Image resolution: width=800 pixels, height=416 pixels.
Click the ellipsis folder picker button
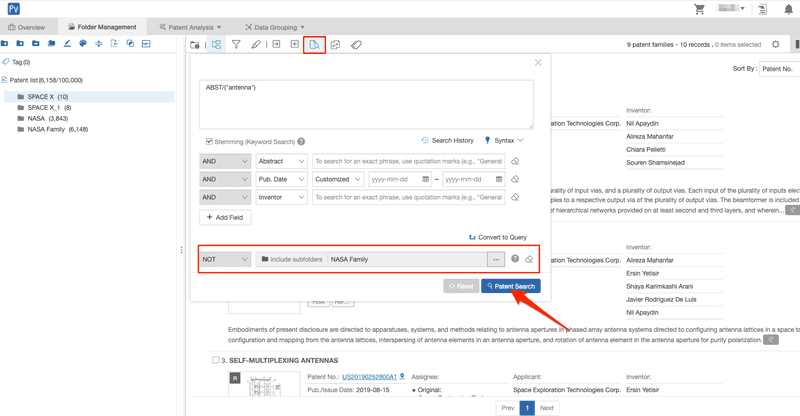(496, 259)
